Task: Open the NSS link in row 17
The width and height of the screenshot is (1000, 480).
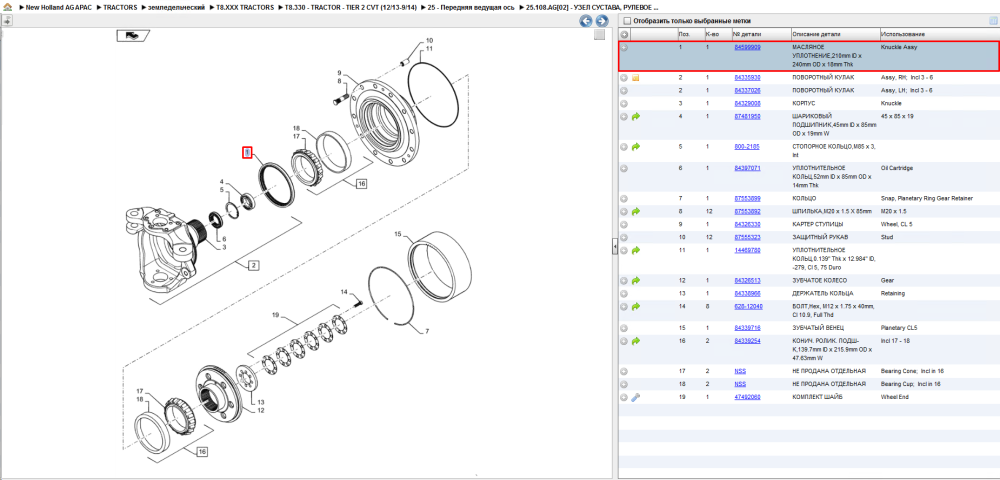Action: [740, 371]
